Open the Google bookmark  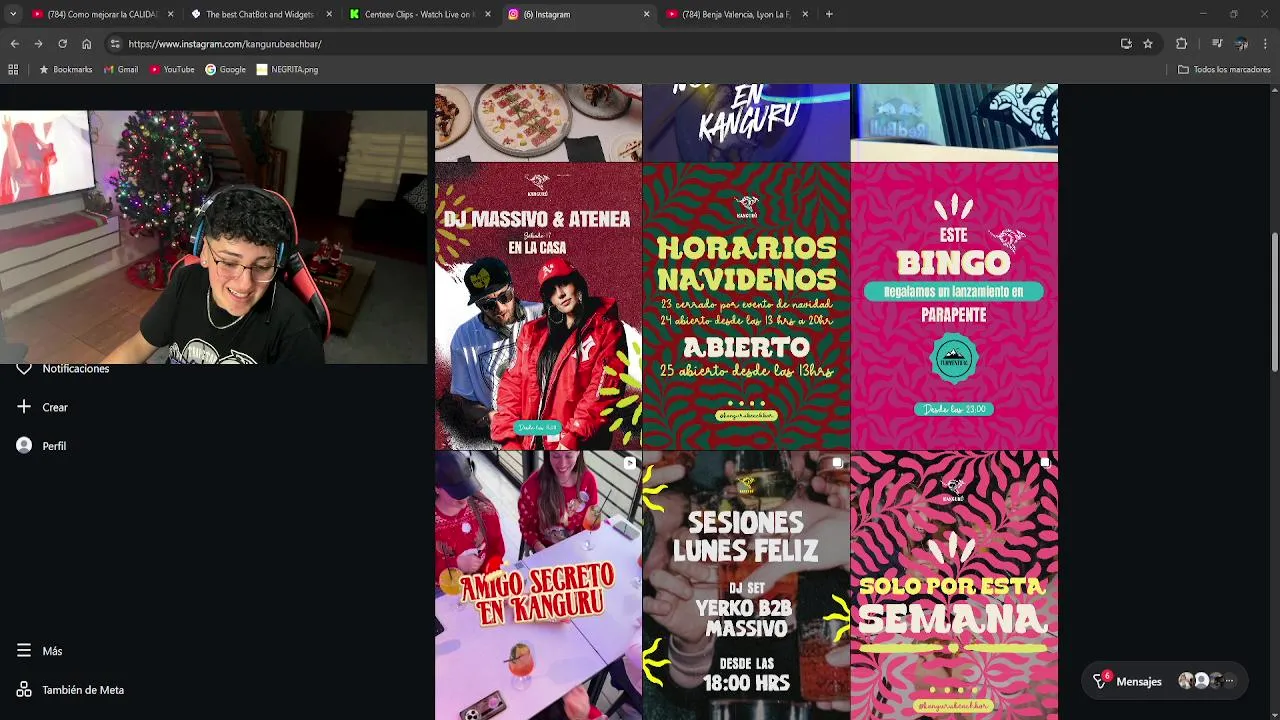click(226, 70)
